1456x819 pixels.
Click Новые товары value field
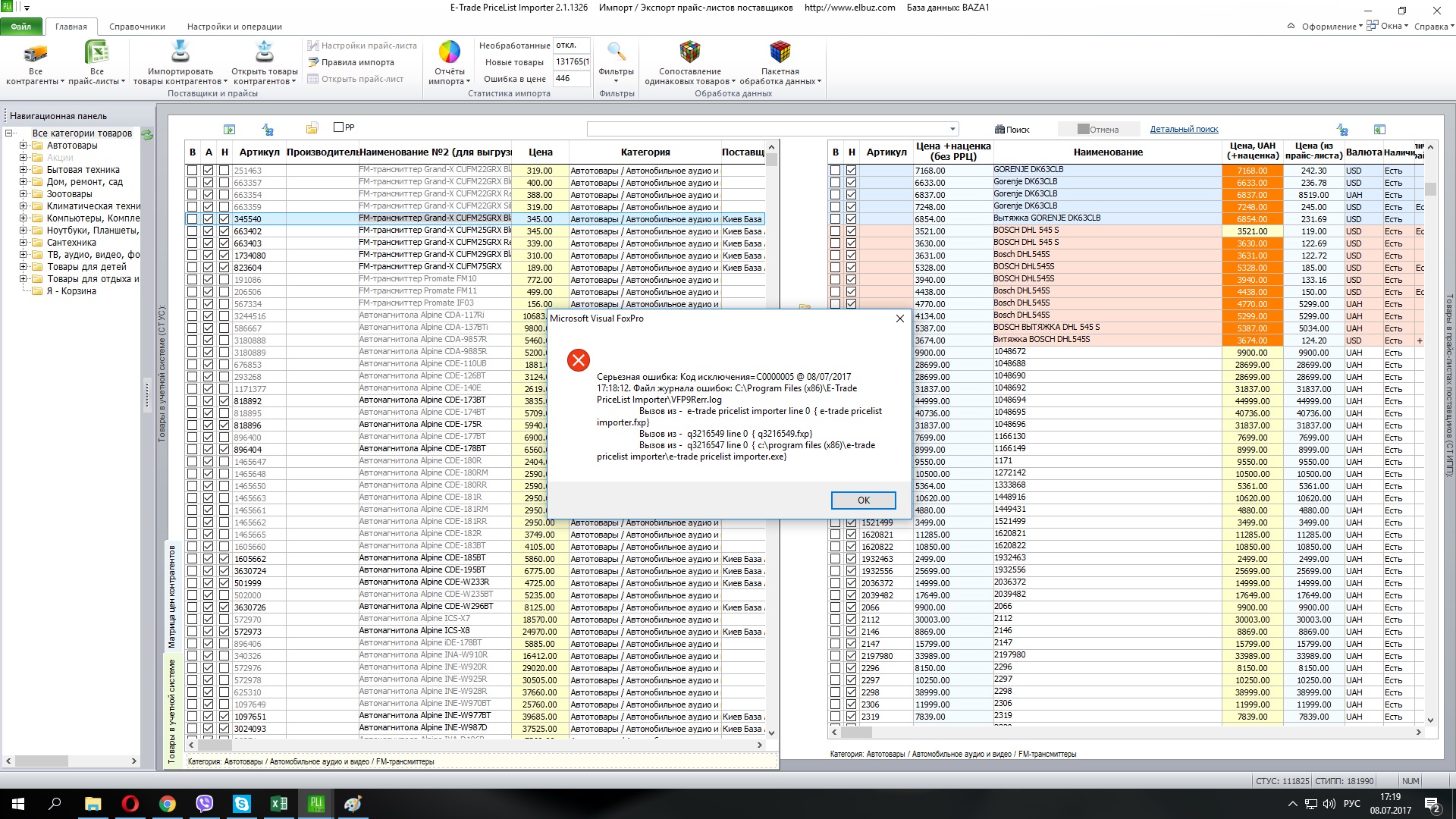tap(572, 62)
